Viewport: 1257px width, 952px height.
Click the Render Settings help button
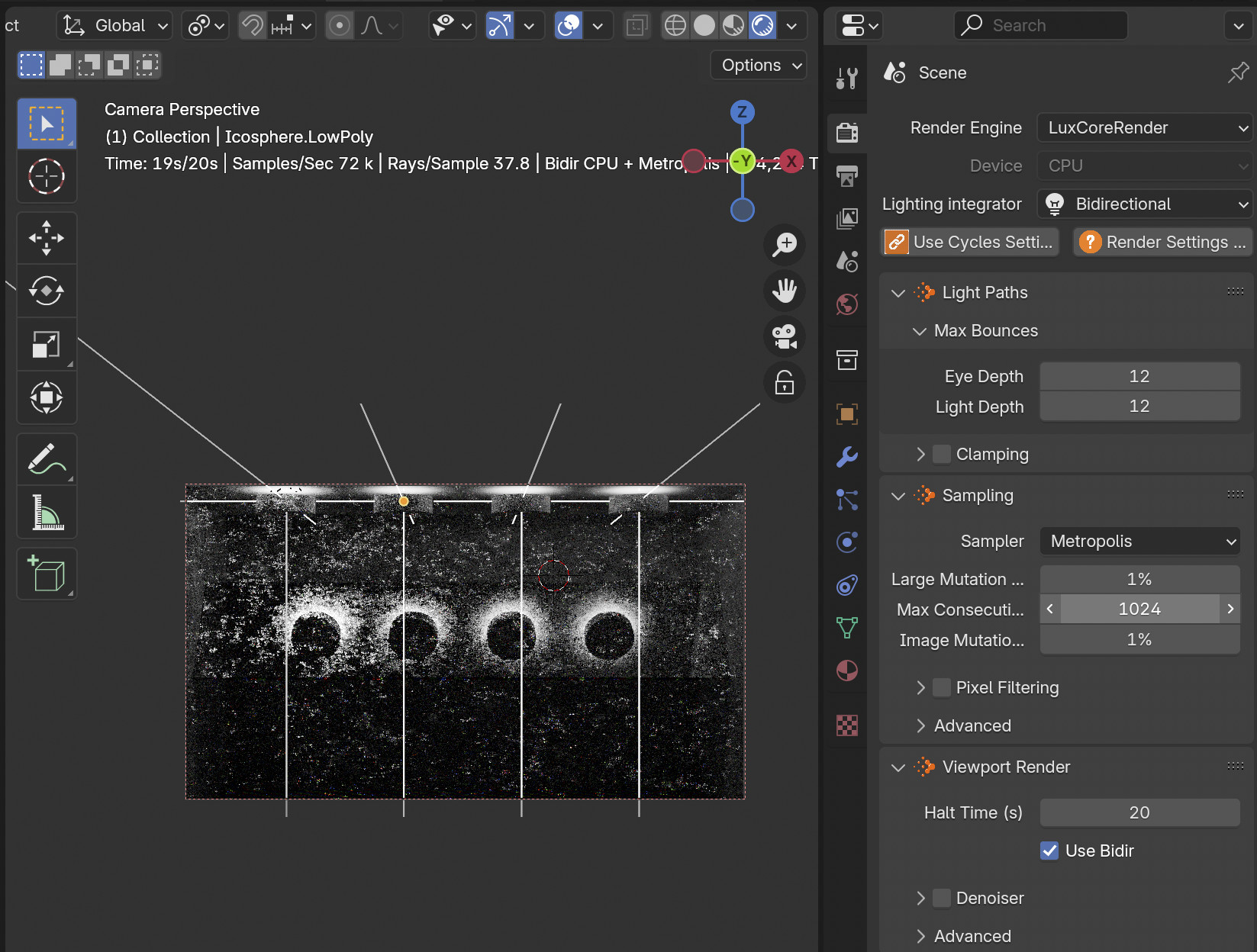1162,242
